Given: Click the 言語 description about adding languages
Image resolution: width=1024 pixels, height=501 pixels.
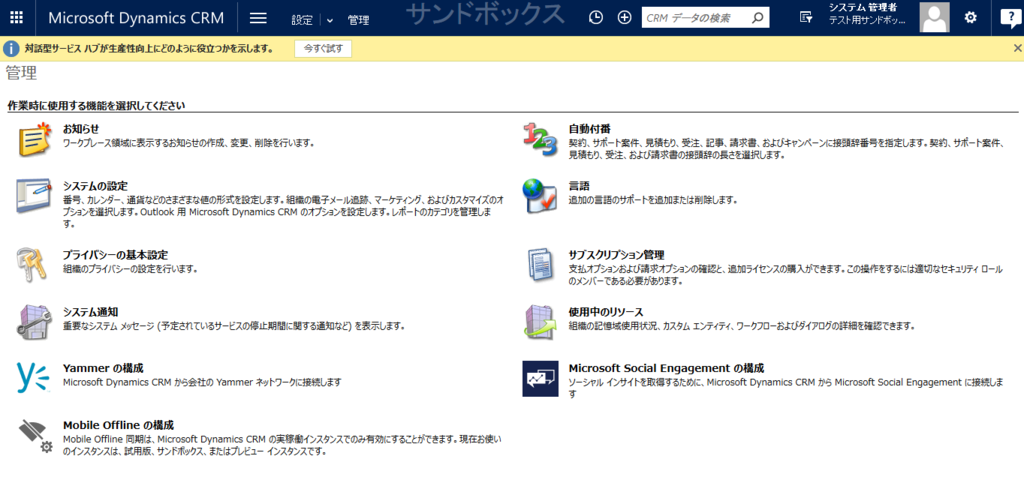Looking at the screenshot, I should click(652, 199).
